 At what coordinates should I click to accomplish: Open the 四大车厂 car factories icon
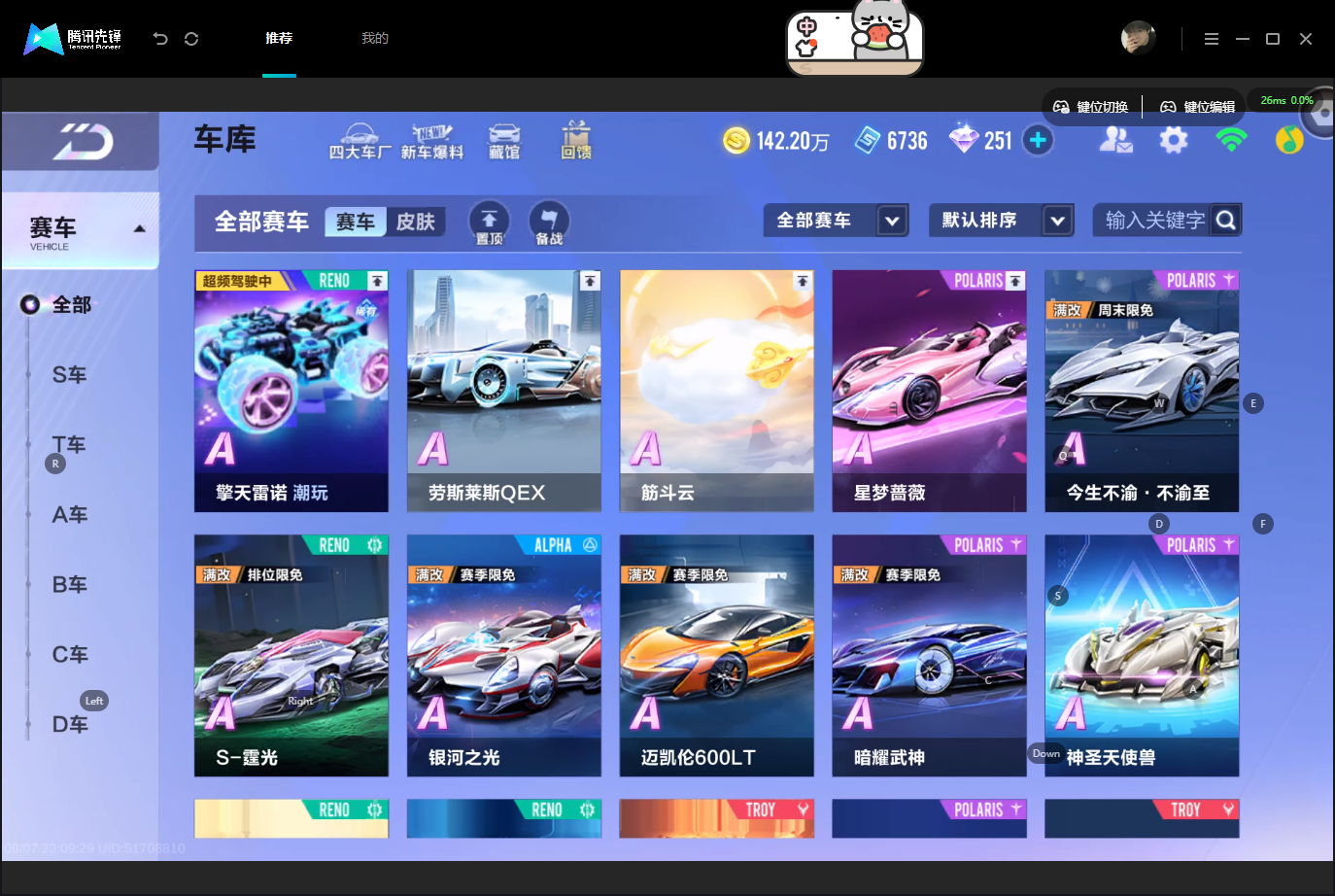[x=359, y=142]
